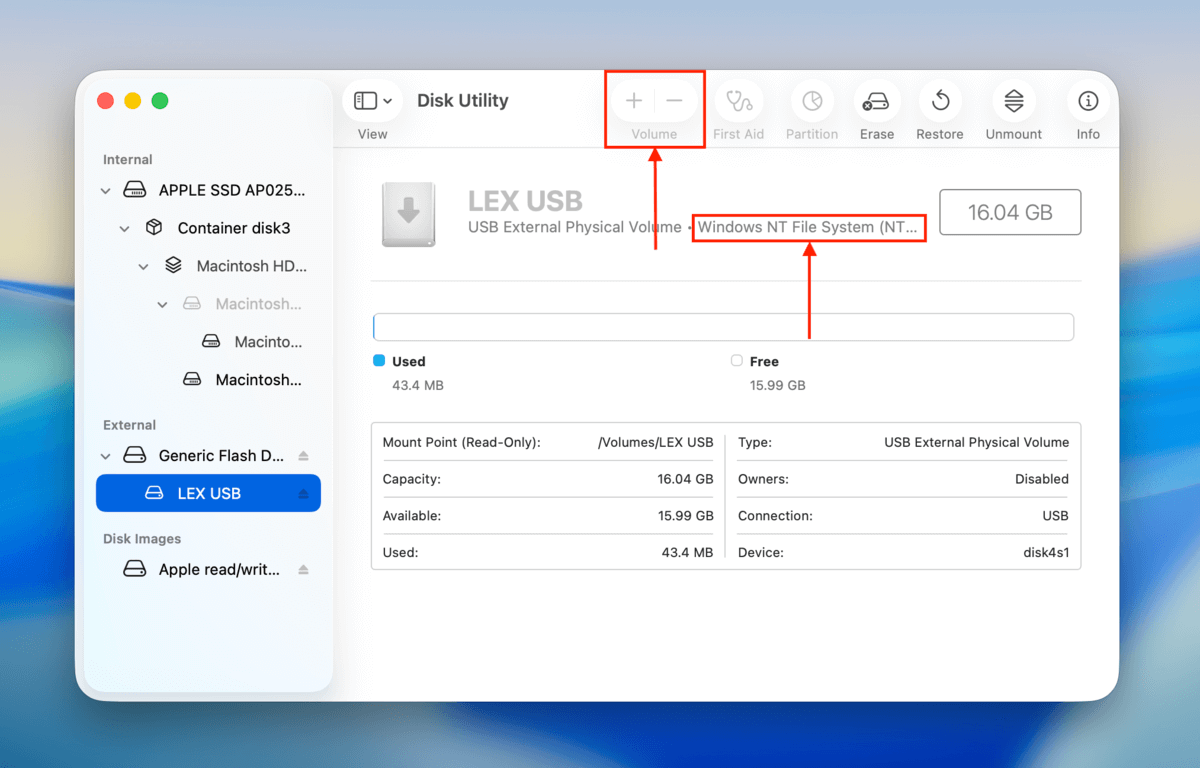Open the Restore tool
The image size is (1200, 768).
939,100
